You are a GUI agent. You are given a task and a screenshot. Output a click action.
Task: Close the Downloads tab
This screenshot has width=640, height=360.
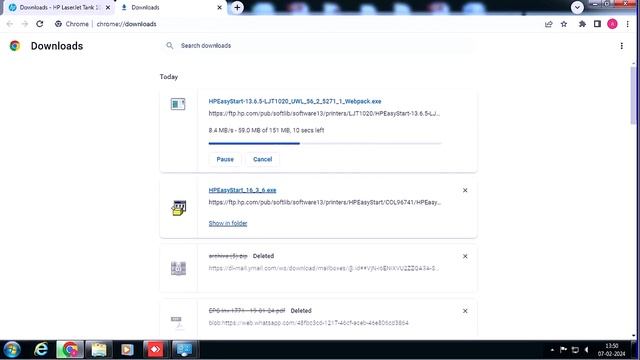click(219, 7)
